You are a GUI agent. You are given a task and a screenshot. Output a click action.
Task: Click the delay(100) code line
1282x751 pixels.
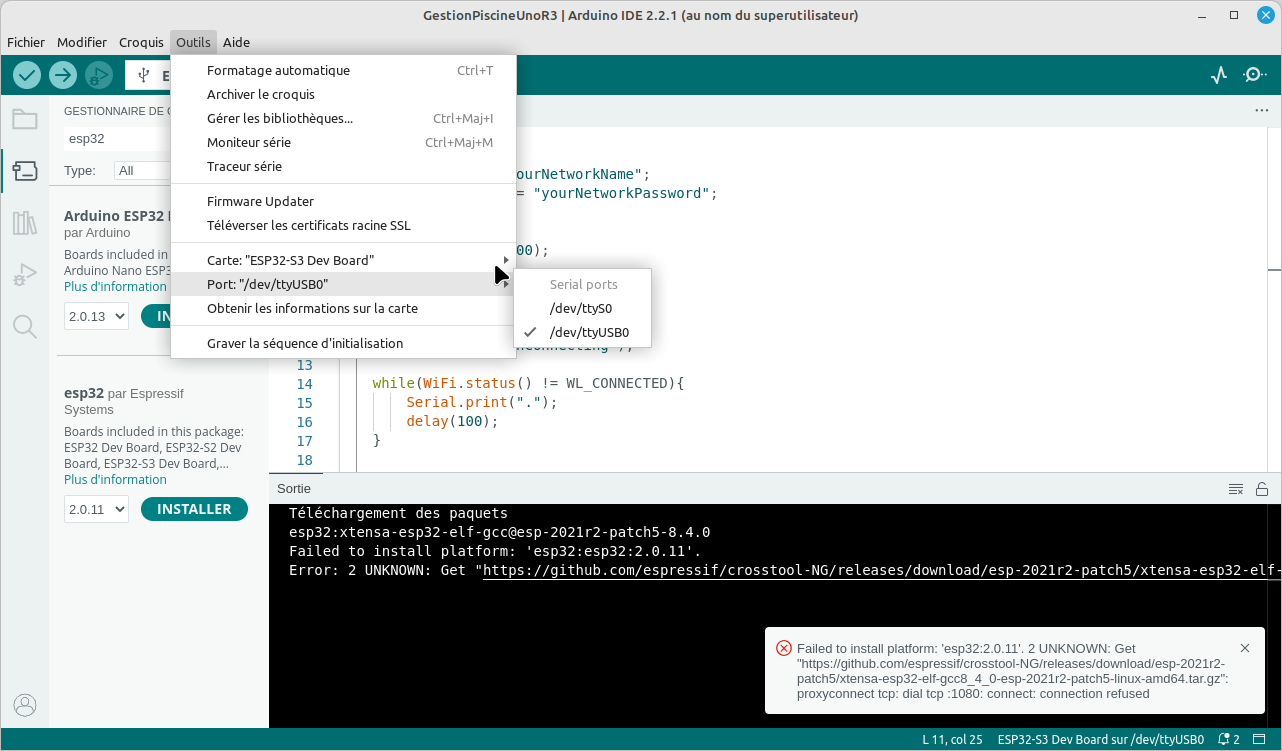[x=452, y=422]
